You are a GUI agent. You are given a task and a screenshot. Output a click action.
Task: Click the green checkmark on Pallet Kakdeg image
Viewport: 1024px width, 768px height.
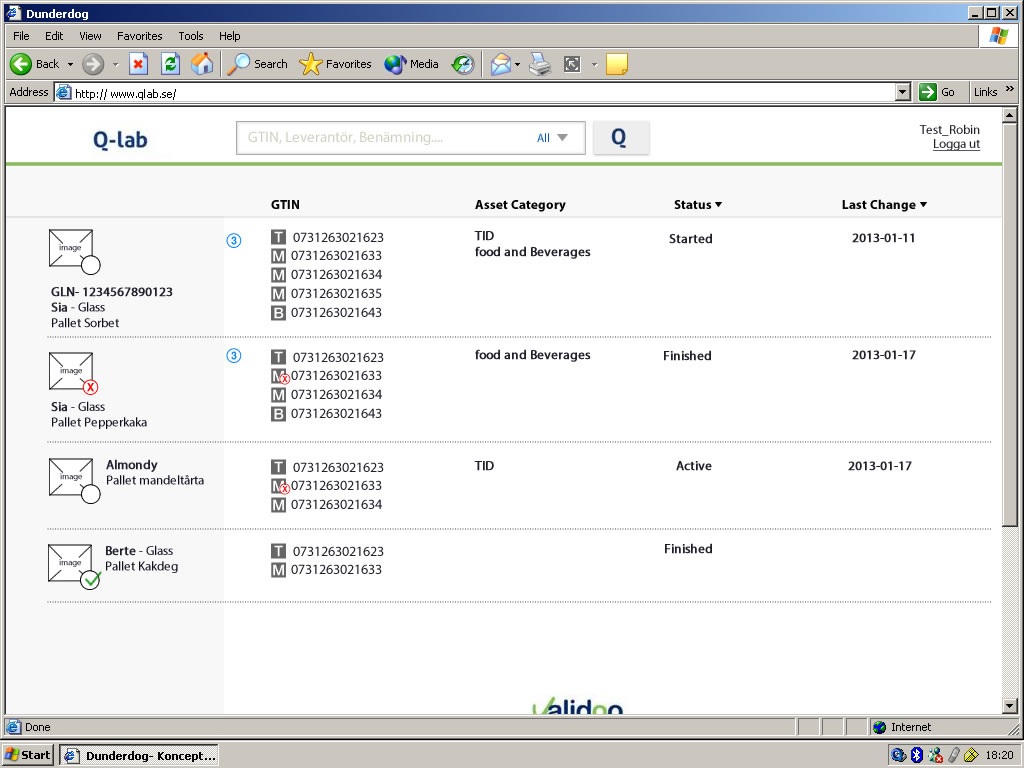click(91, 580)
